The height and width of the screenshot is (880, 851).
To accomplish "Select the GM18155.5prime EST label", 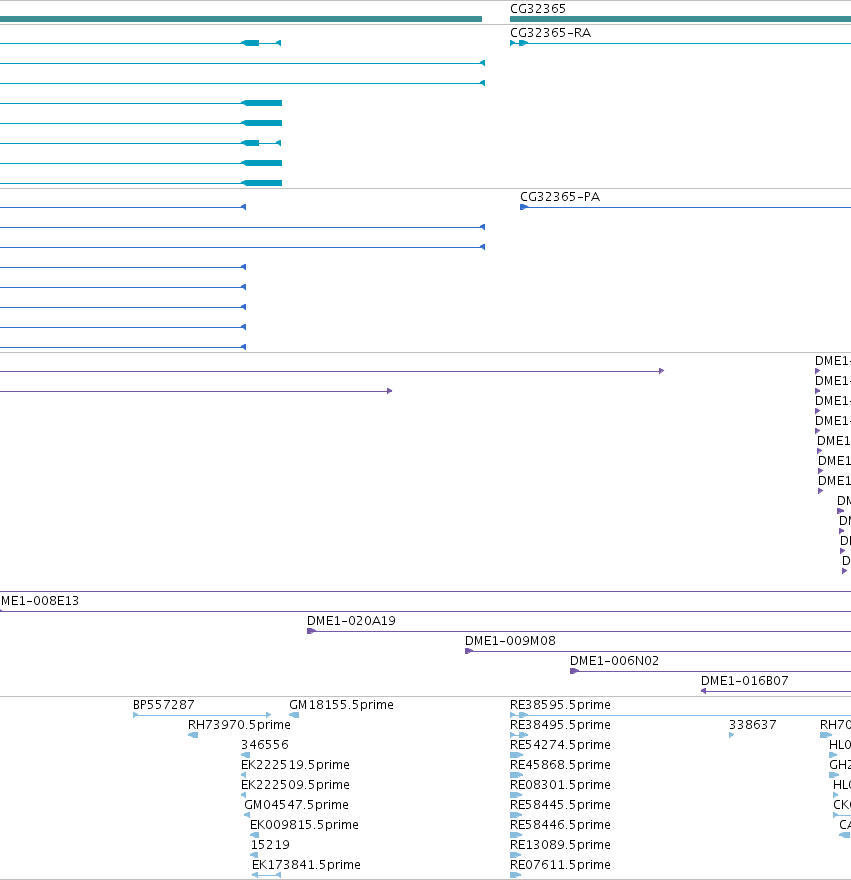I will click(341, 704).
